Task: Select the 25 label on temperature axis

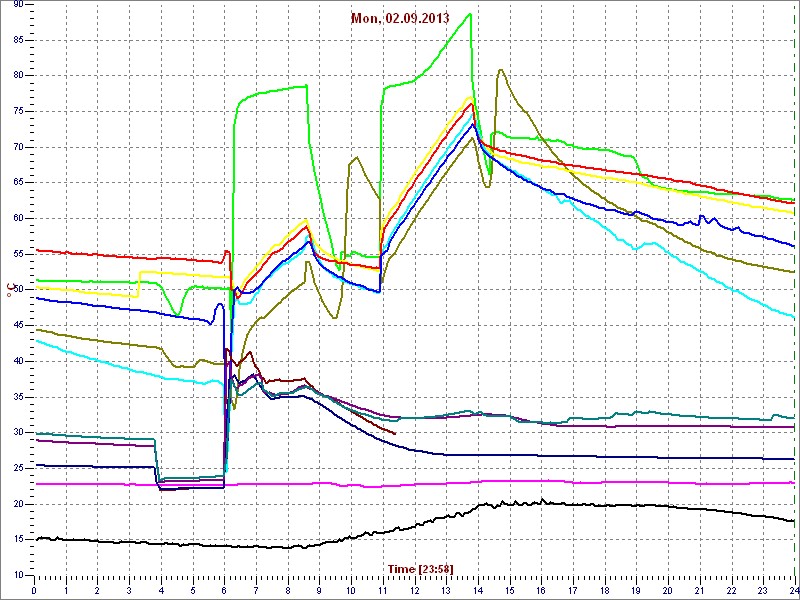Action: tap(17, 468)
